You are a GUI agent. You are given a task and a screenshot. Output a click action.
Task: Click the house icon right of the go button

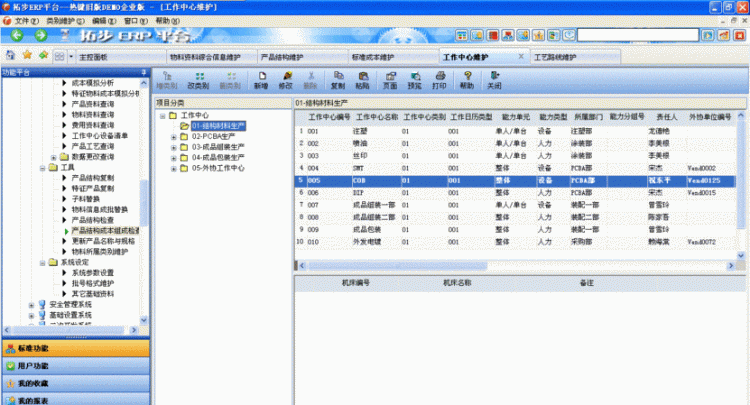click(724, 35)
